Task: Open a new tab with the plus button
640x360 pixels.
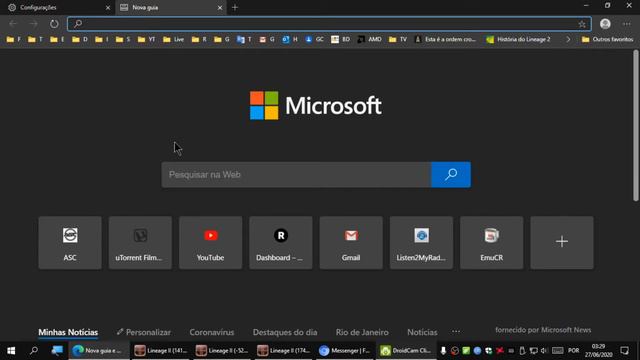Action: 235,7
